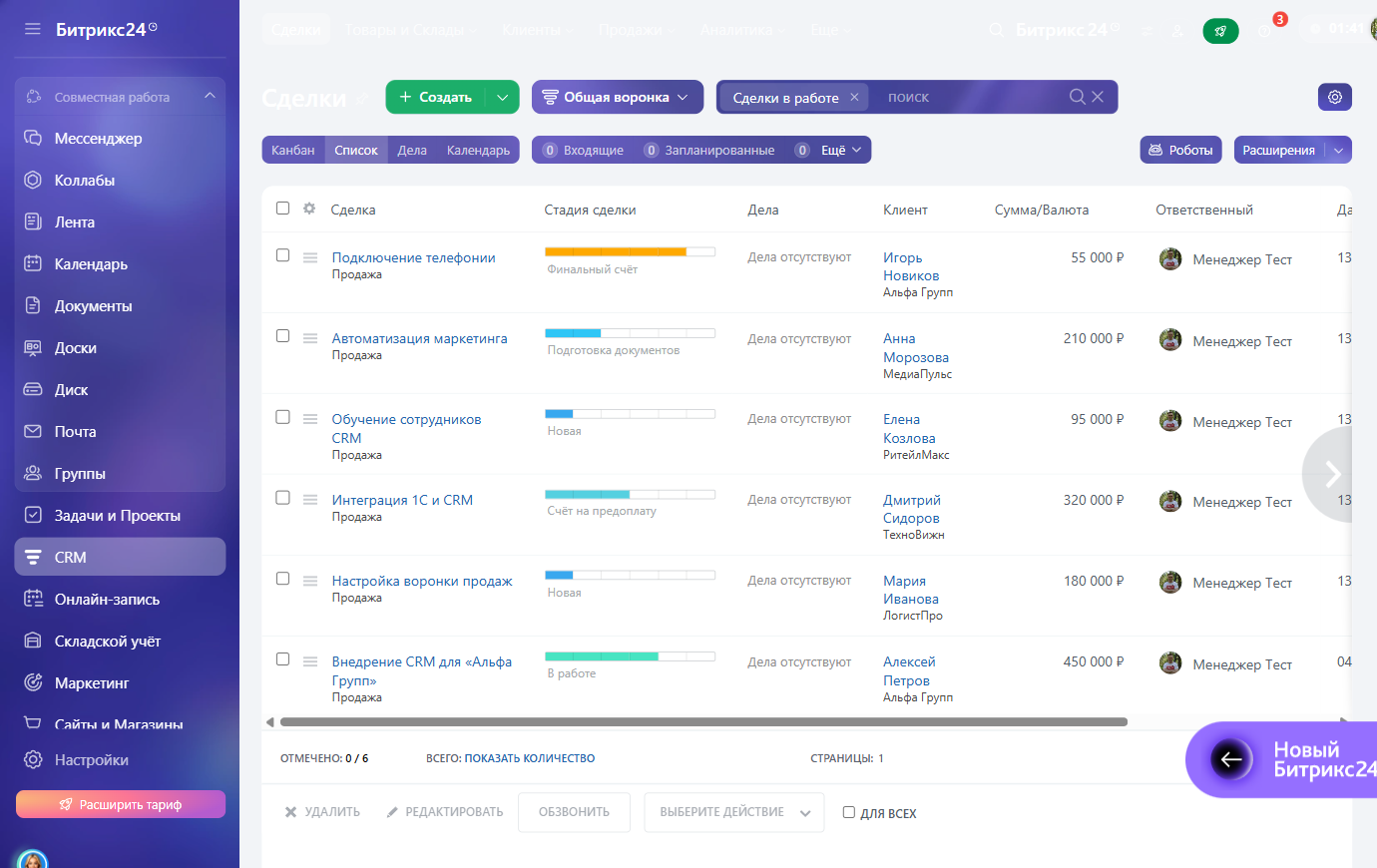Check the Внедрение CRM для Альфа Групп row

[282, 659]
